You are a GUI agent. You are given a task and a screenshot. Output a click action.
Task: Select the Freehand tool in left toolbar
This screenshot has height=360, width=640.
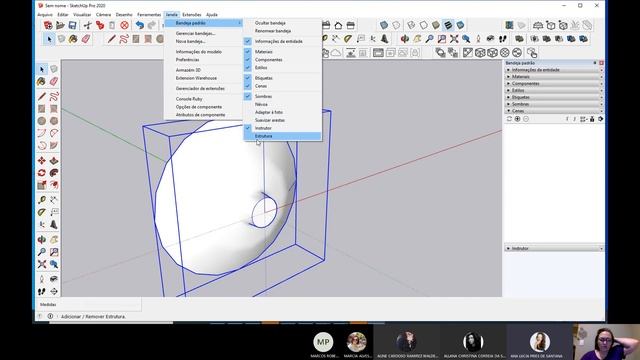click(x=54, y=96)
